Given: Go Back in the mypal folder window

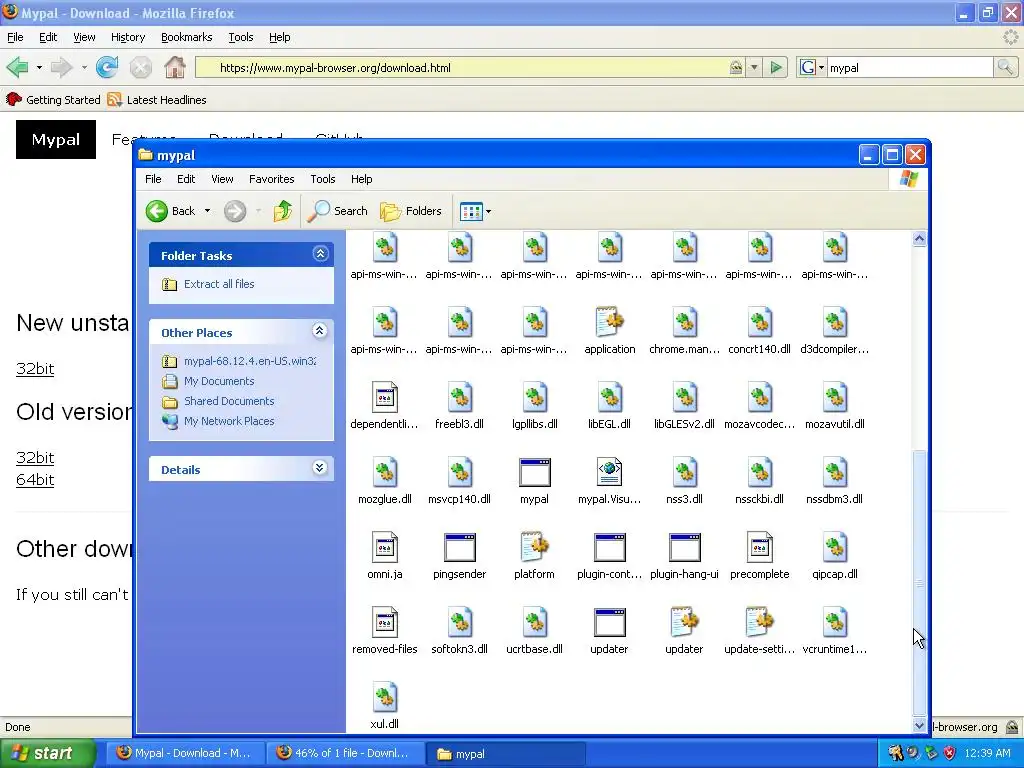Looking at the screenshot, I should coord(171,211).
